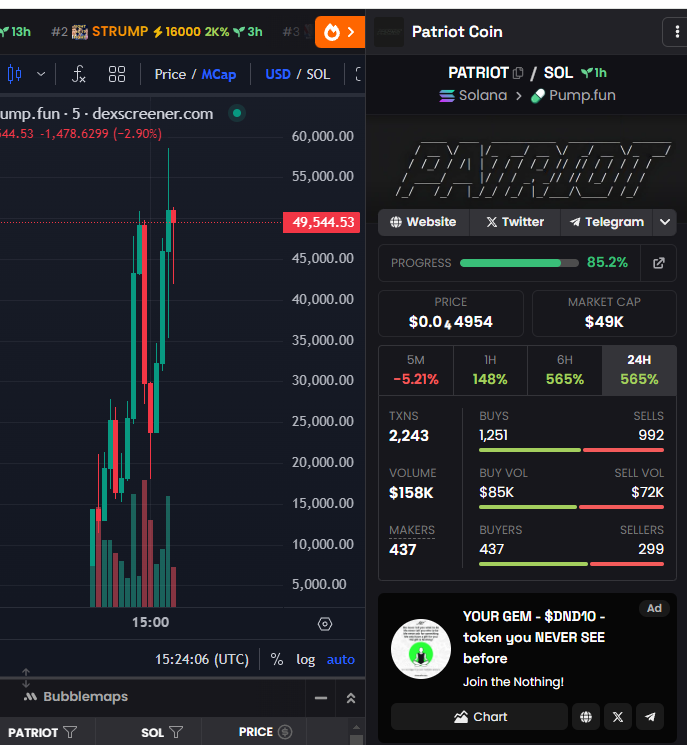
Task: Click the 49,544.53 price label
Action: 322,222
